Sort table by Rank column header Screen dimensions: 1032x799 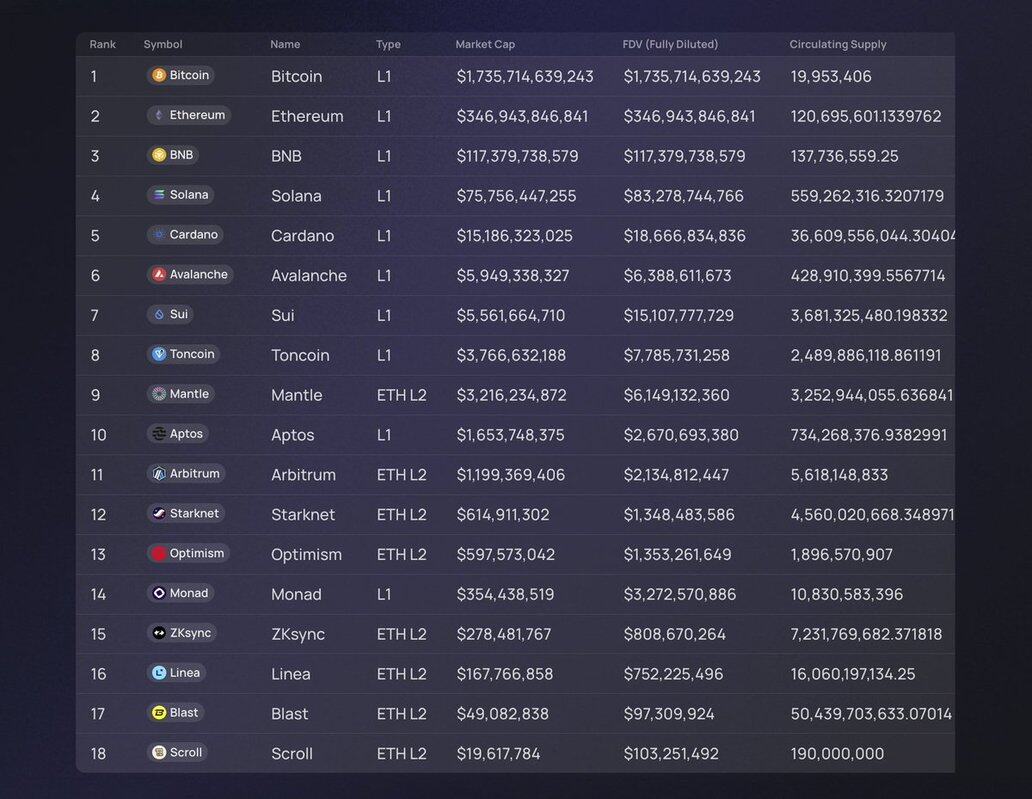pos(103,44)
